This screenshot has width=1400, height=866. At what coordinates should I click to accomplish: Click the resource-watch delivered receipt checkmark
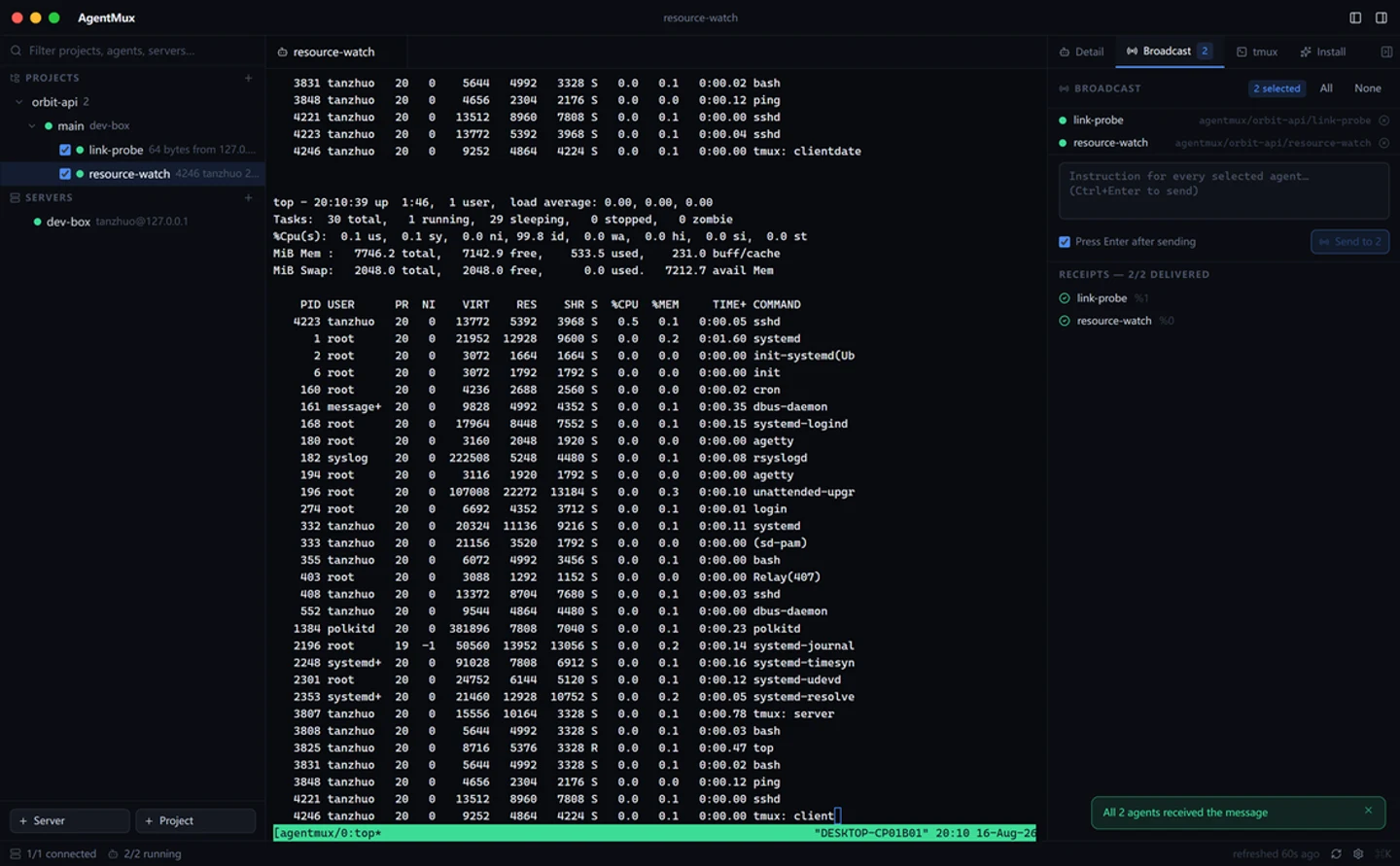coord(1064,321)
